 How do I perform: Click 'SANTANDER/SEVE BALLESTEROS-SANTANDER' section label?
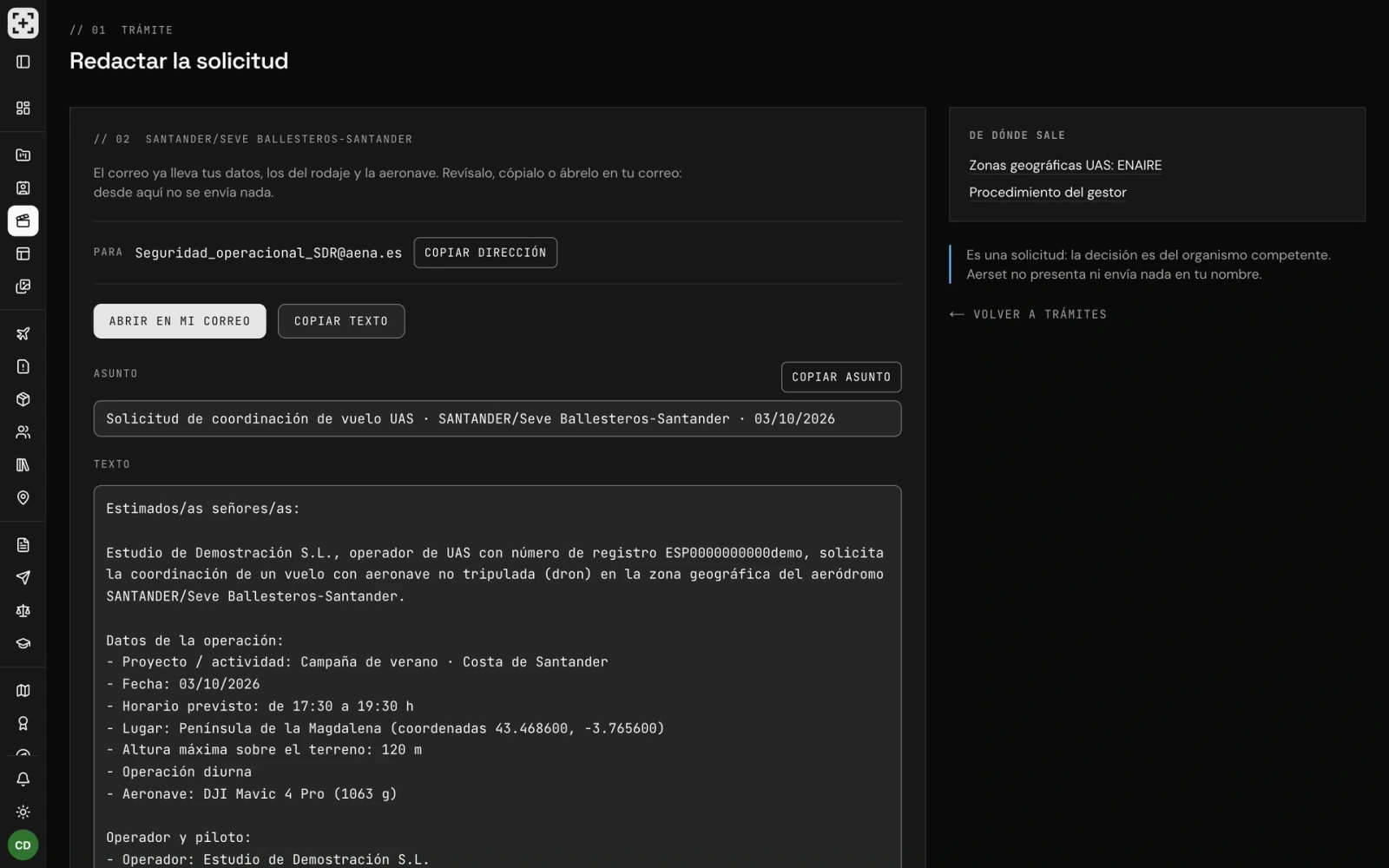279,139
